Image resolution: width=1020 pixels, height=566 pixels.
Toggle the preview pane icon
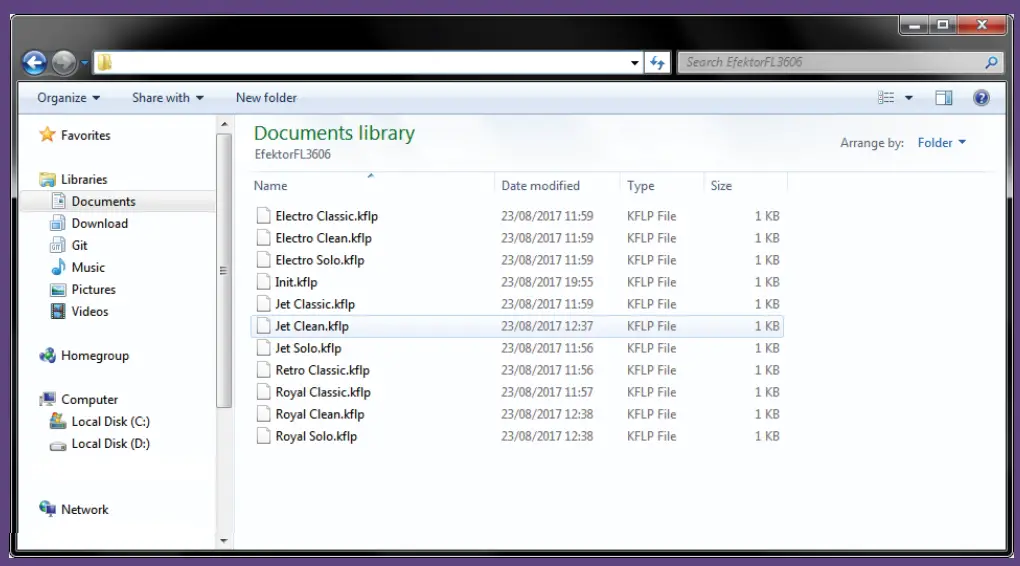[943, 98]
